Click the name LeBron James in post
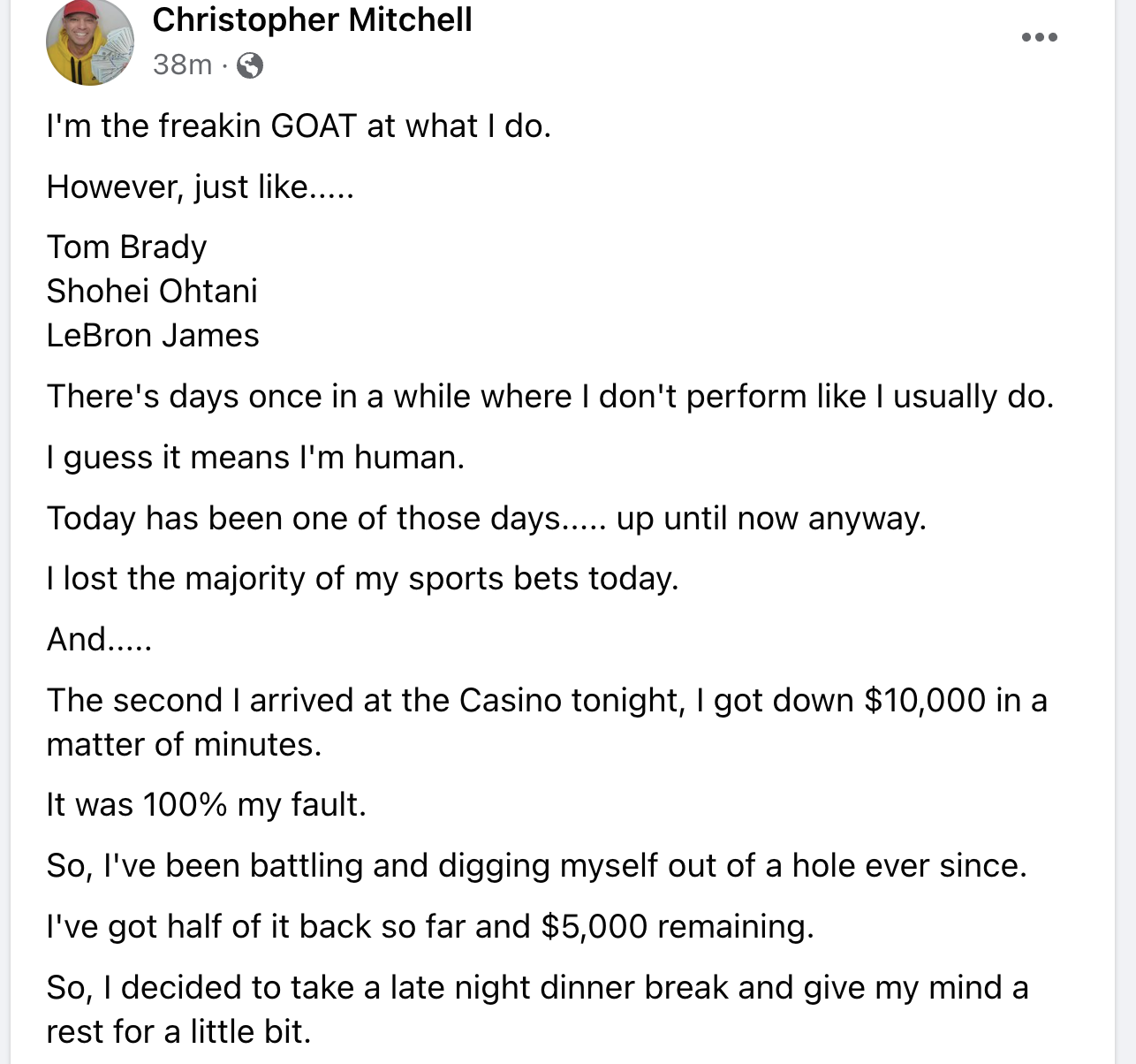This screenshot has width=1136, height=1064. (x=153, y=336)
